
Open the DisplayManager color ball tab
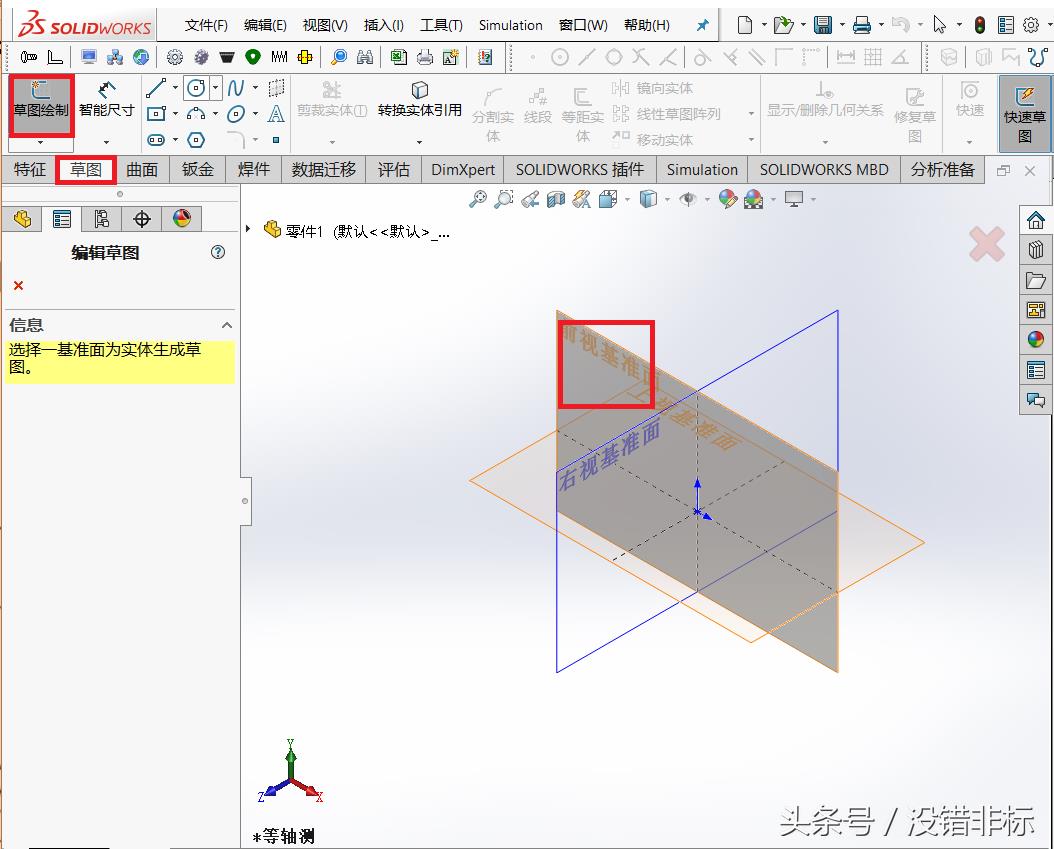(181, 219)
